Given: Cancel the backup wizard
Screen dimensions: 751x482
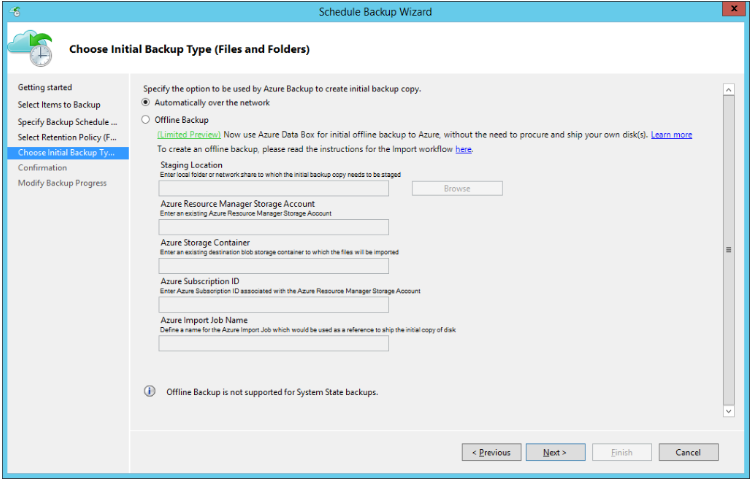Looking at the screenshot, I should point(688,452).
